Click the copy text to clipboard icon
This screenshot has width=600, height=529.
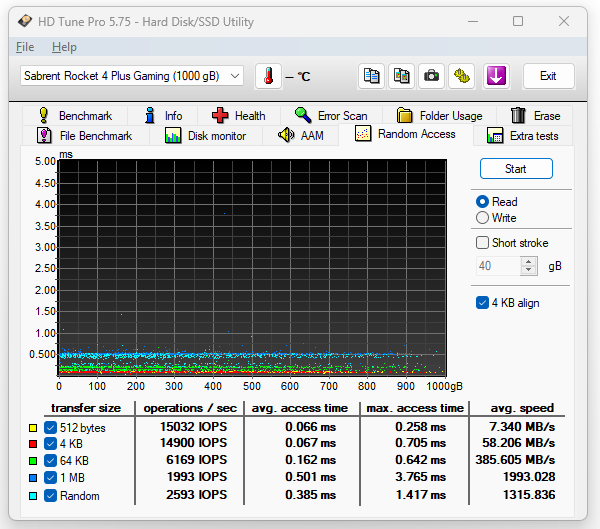tap(371, 76)
